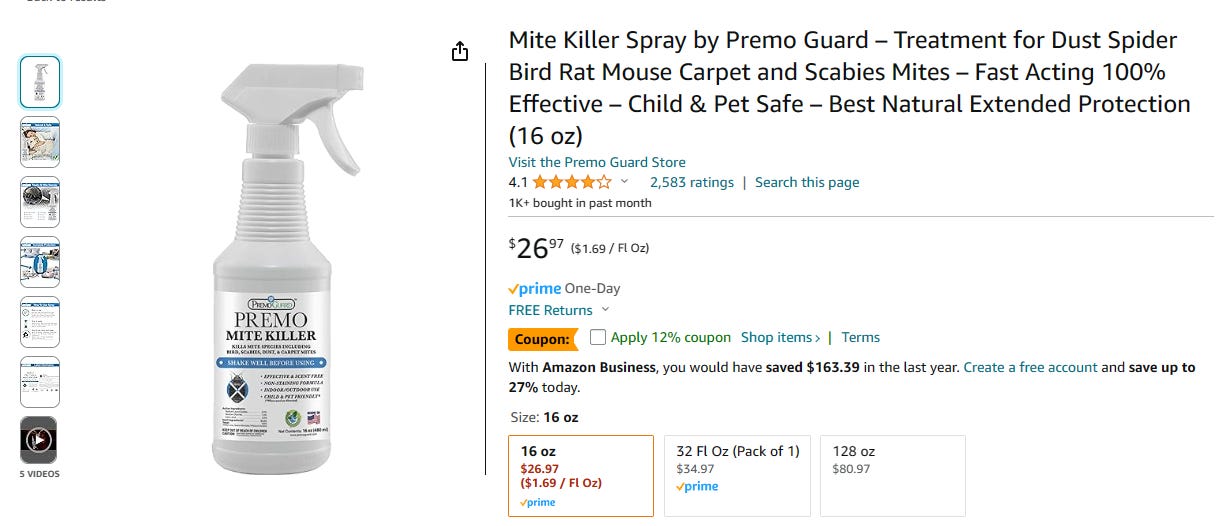Image resolution: width=1216 pixels, height=526 pixels.
Task: View the fourth product thumbnail image
Action: point(40,262)
